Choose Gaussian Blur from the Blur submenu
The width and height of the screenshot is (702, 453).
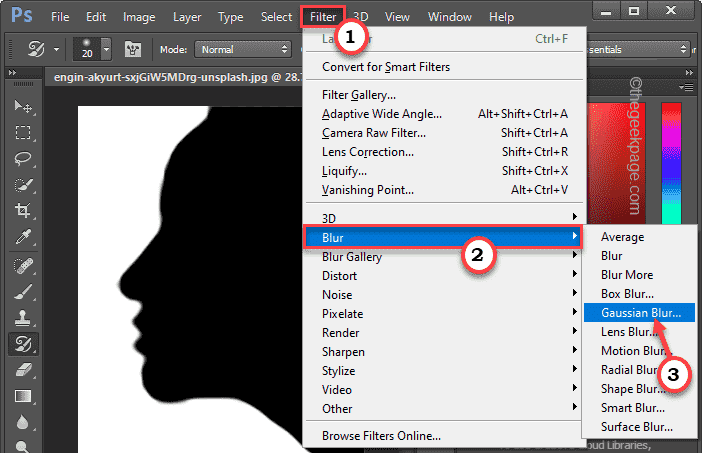[x=640, y=312]
